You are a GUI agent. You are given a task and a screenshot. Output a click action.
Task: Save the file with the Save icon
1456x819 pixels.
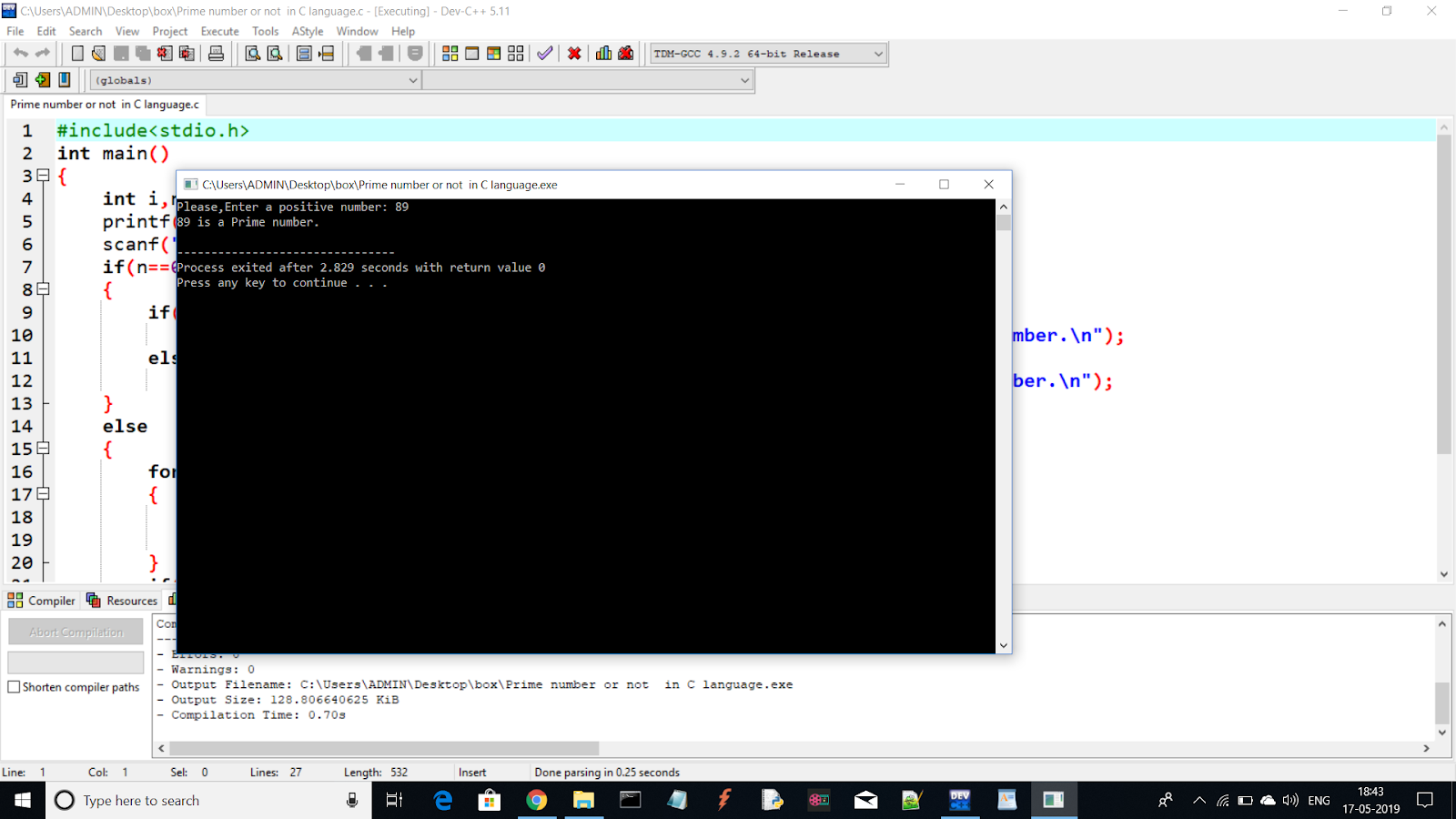(x=119, y=53)
